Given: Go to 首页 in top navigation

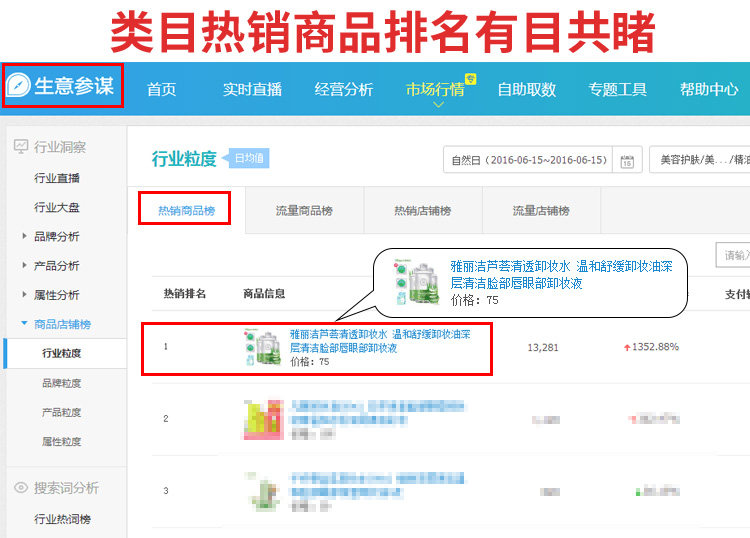Looking at the screenshot, I should 162,89.
